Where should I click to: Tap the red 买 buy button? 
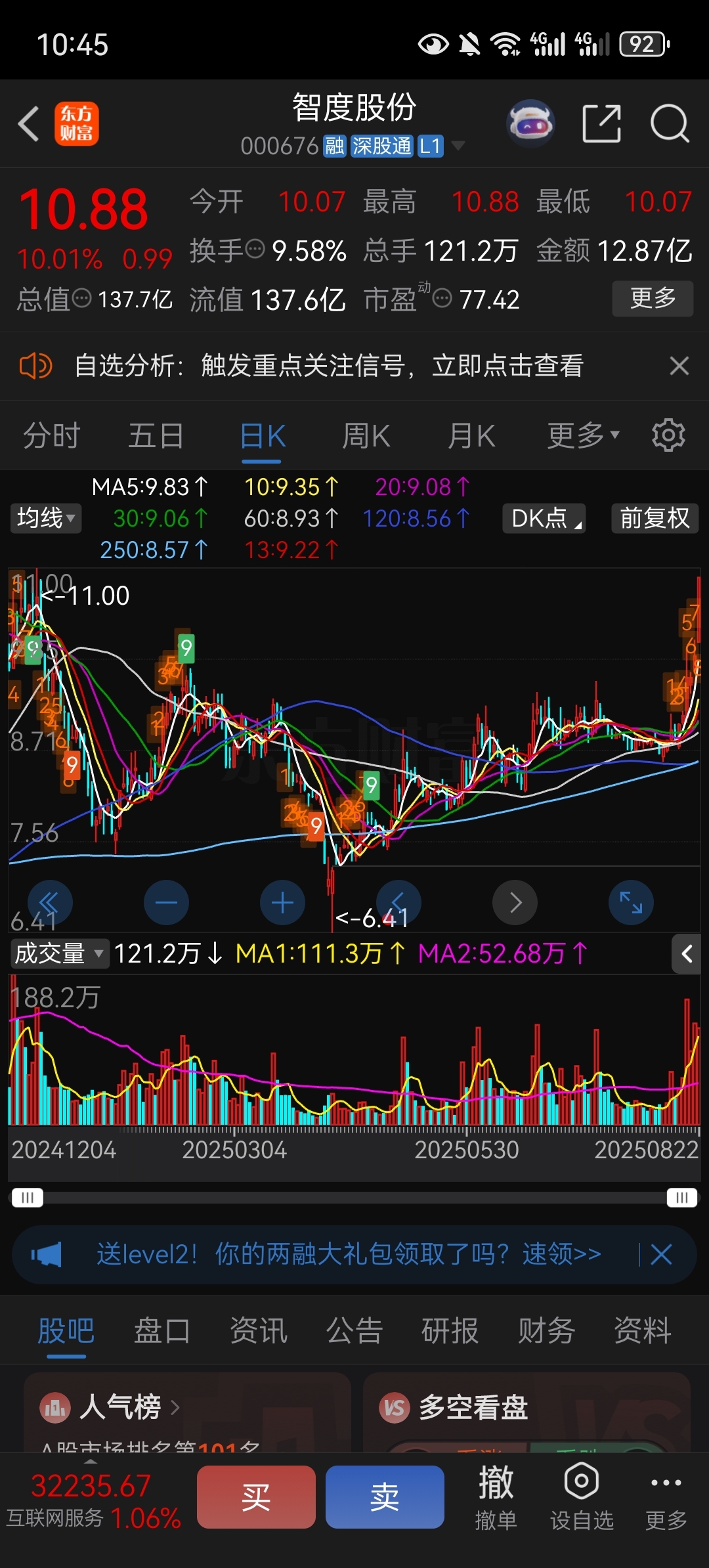(256, 1497)
